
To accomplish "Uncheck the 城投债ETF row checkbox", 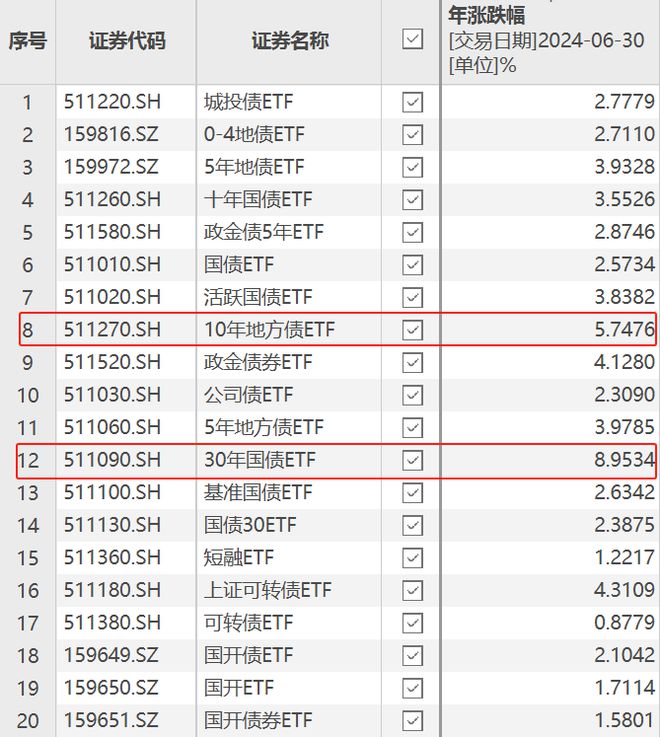I will (x=412, y=102).
